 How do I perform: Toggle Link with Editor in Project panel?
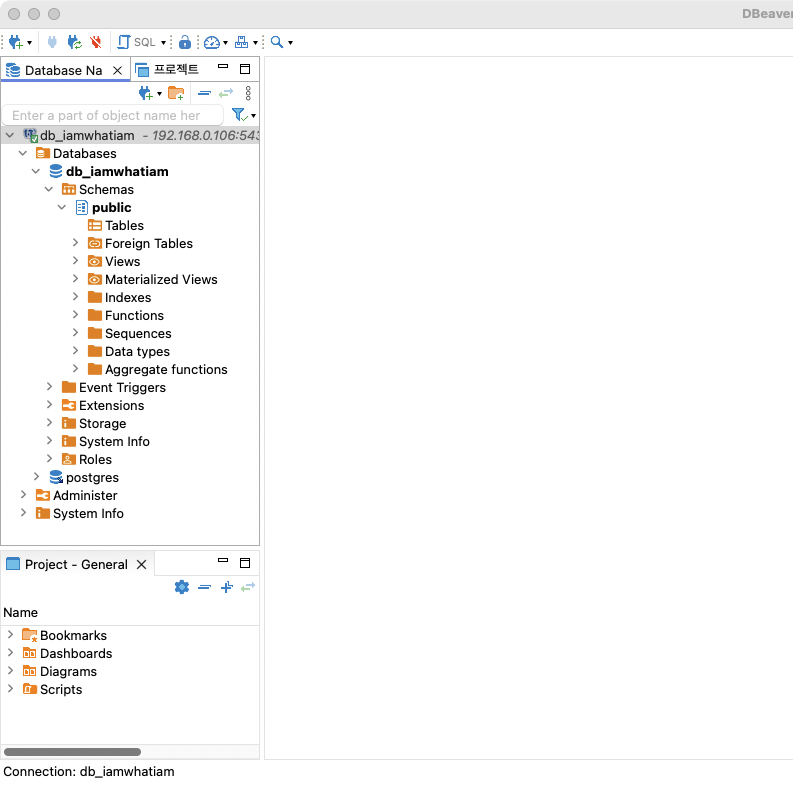point(248,587)
